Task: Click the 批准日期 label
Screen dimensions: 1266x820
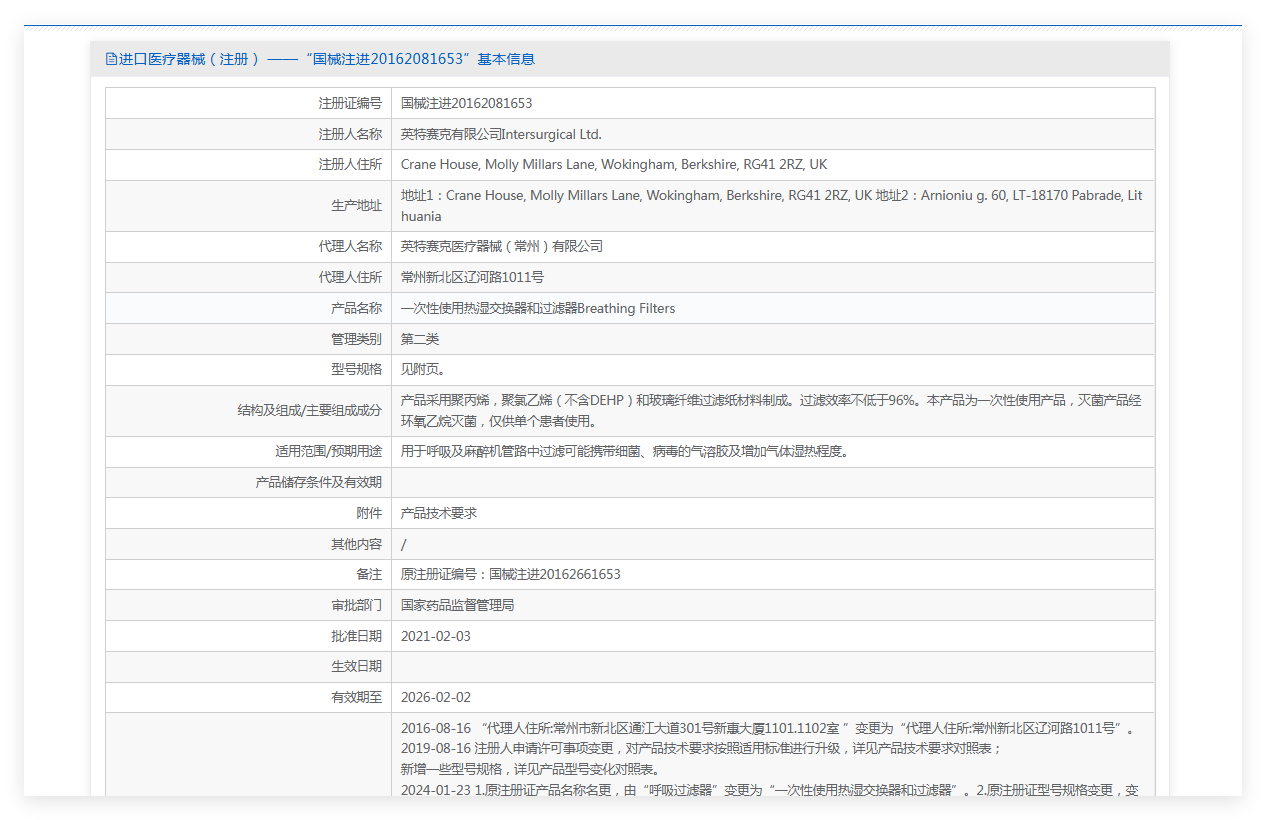Action: tap(356, 637)
